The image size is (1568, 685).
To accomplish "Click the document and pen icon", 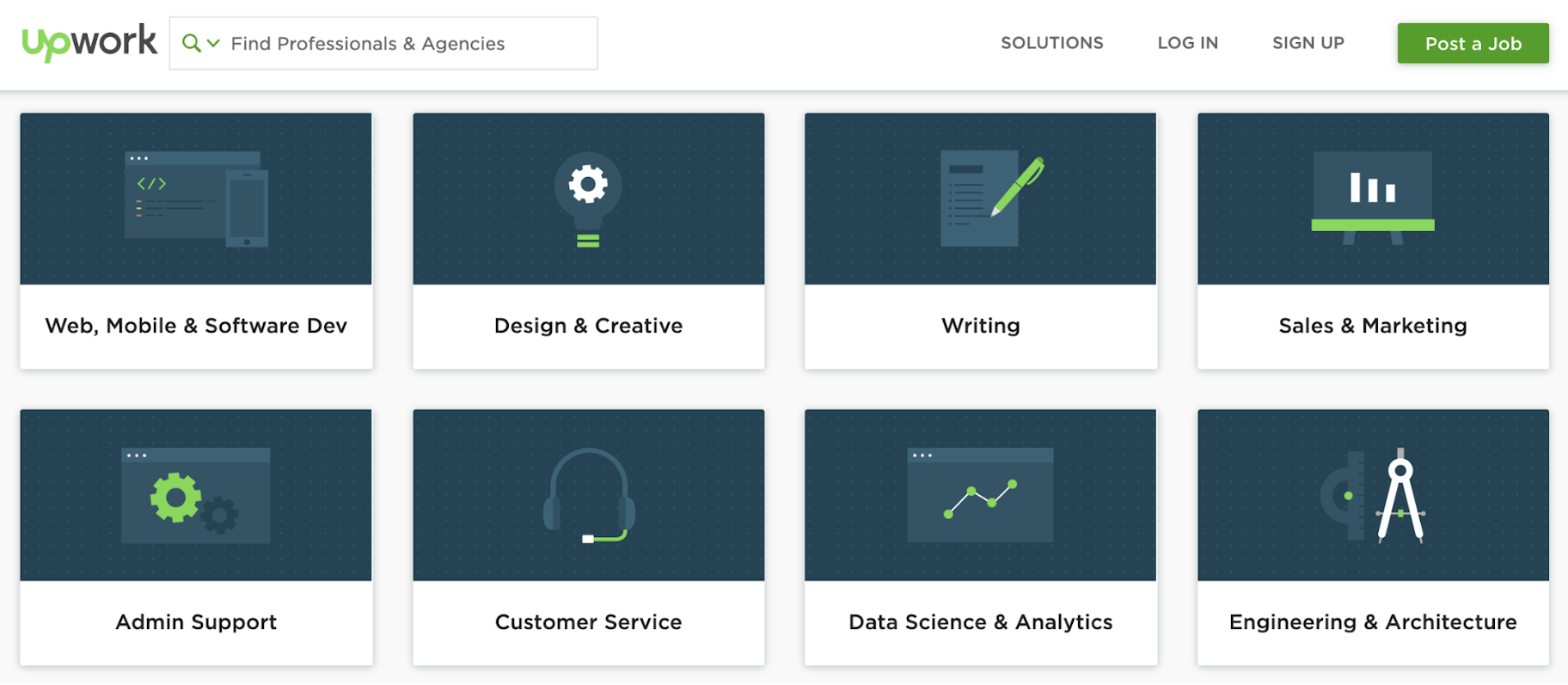I will tap(990, 199).
